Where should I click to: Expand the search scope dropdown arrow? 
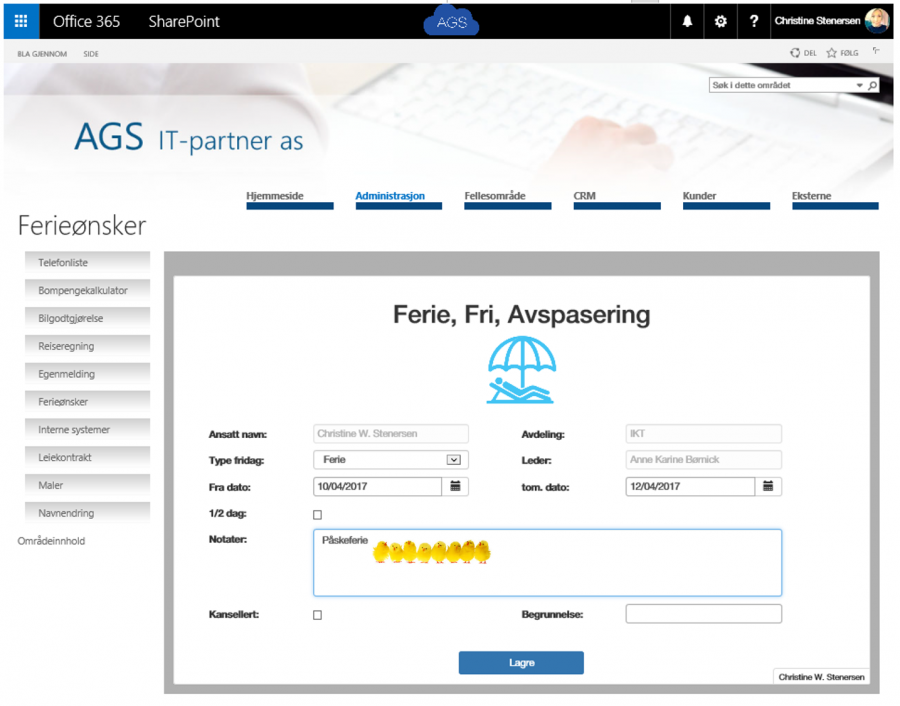[x=859, y=86]
